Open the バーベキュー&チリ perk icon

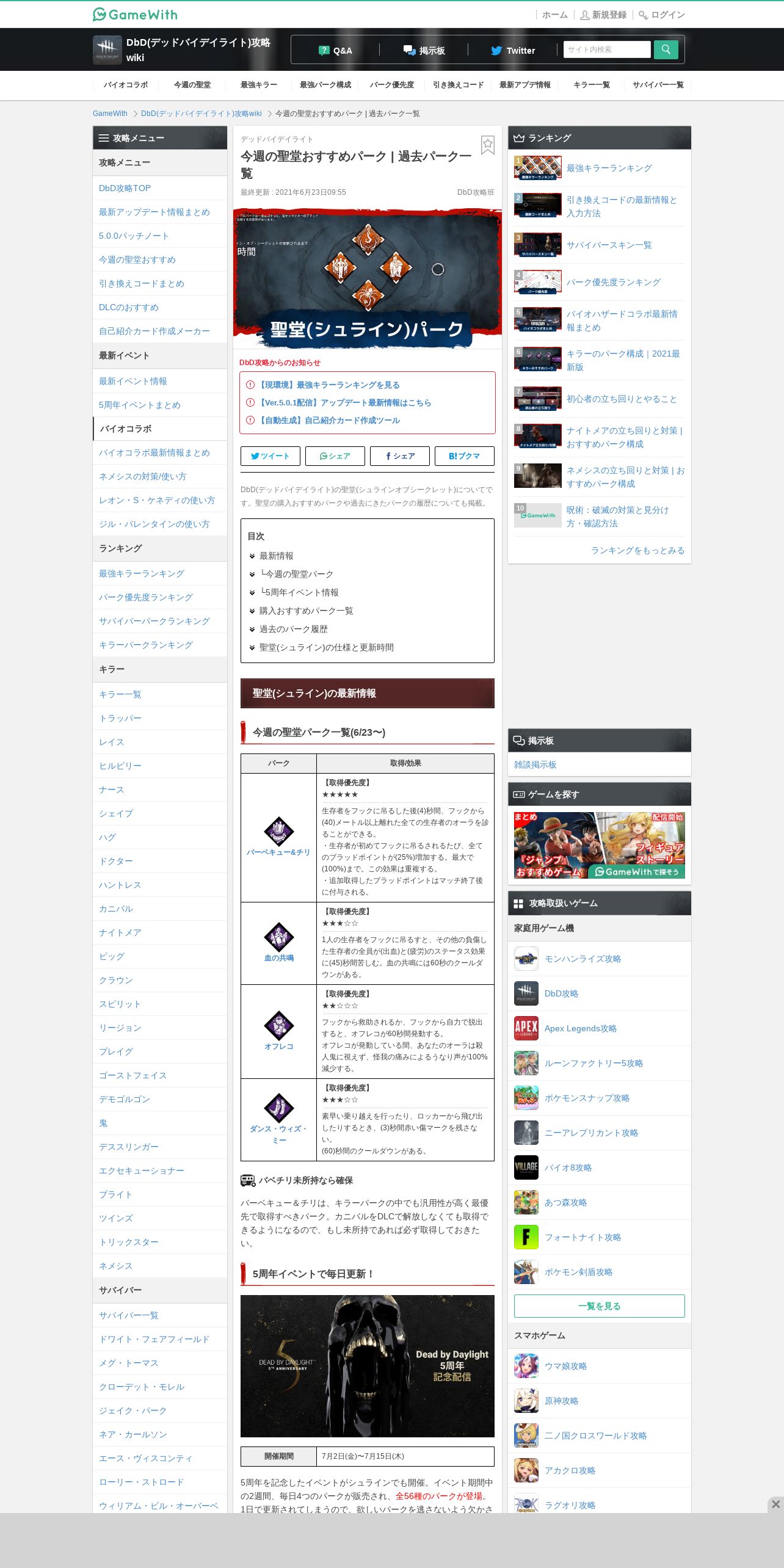(279, 831)
